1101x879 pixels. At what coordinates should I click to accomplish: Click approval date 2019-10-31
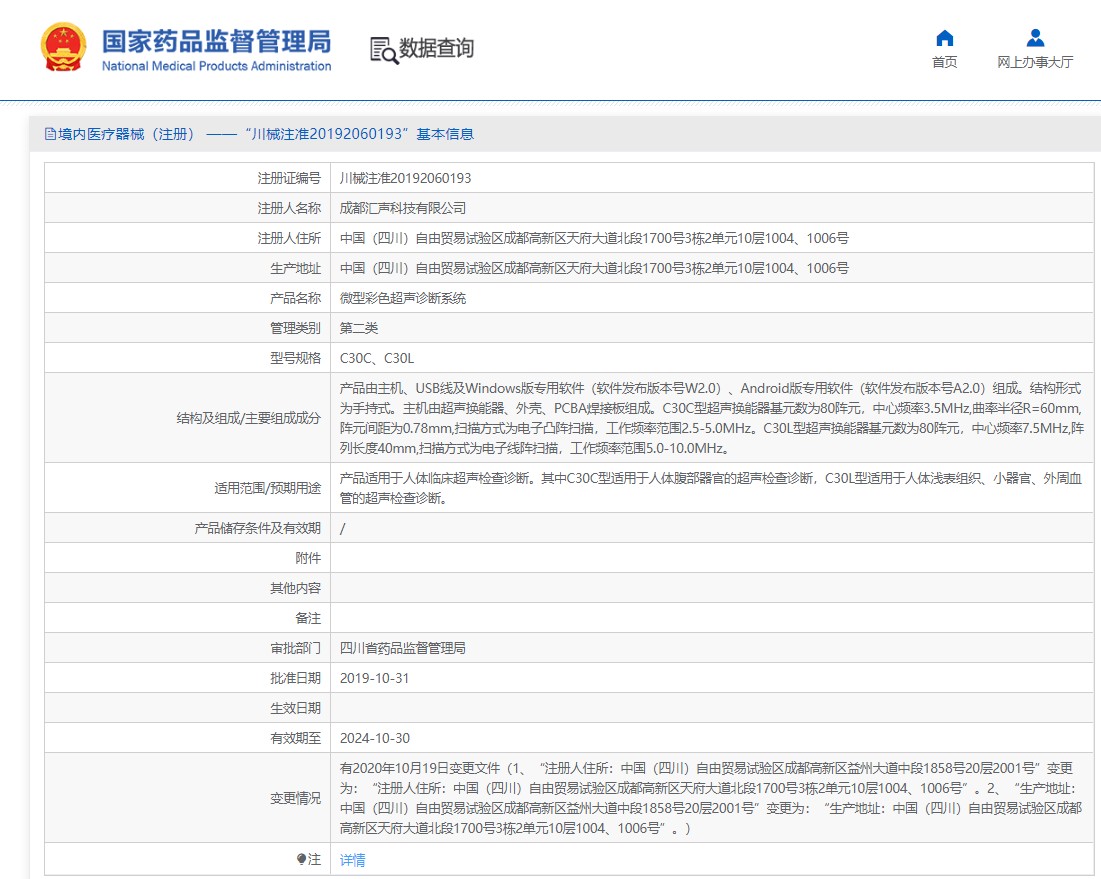point(374,678)
